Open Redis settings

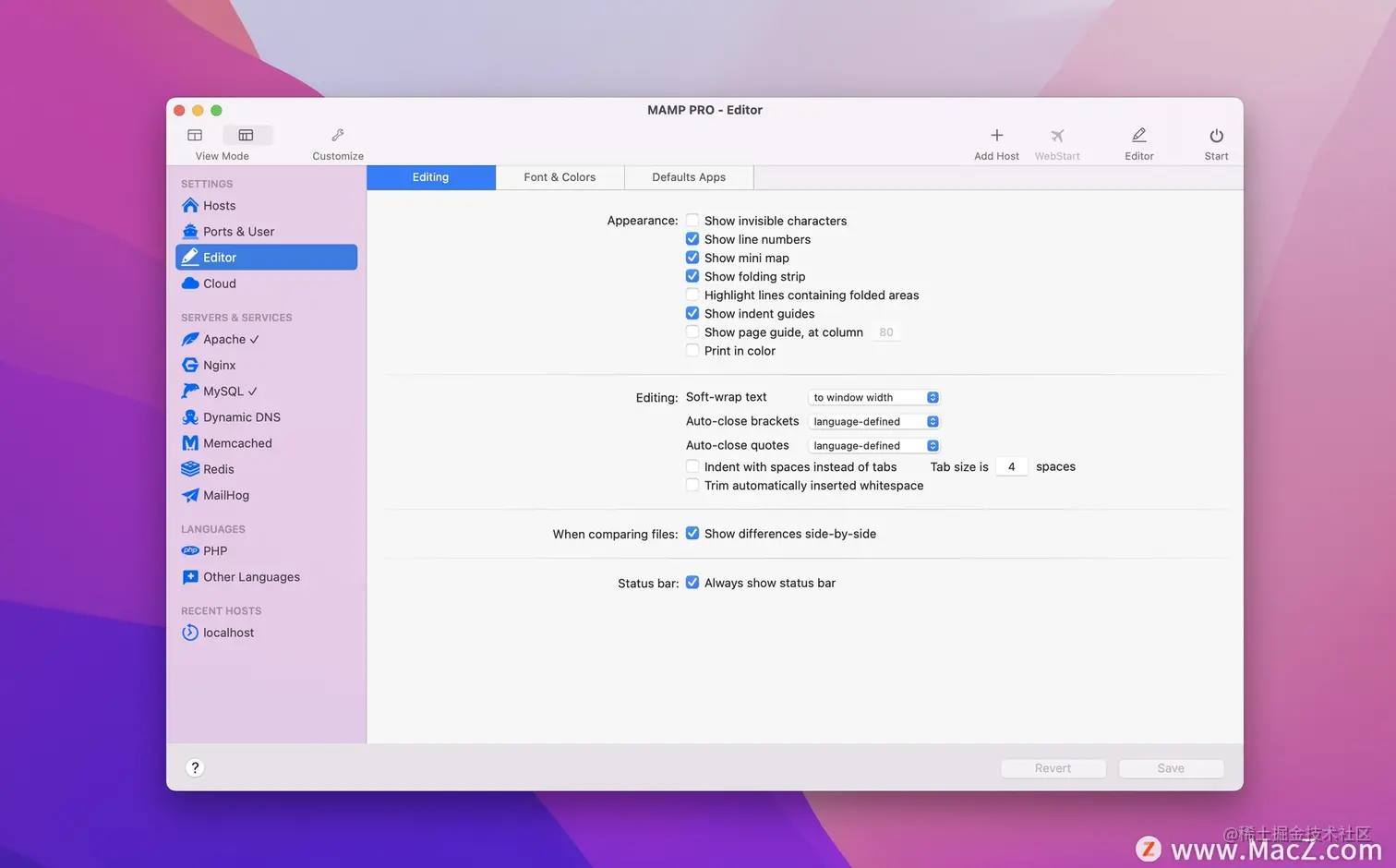(x=266, y=469)
